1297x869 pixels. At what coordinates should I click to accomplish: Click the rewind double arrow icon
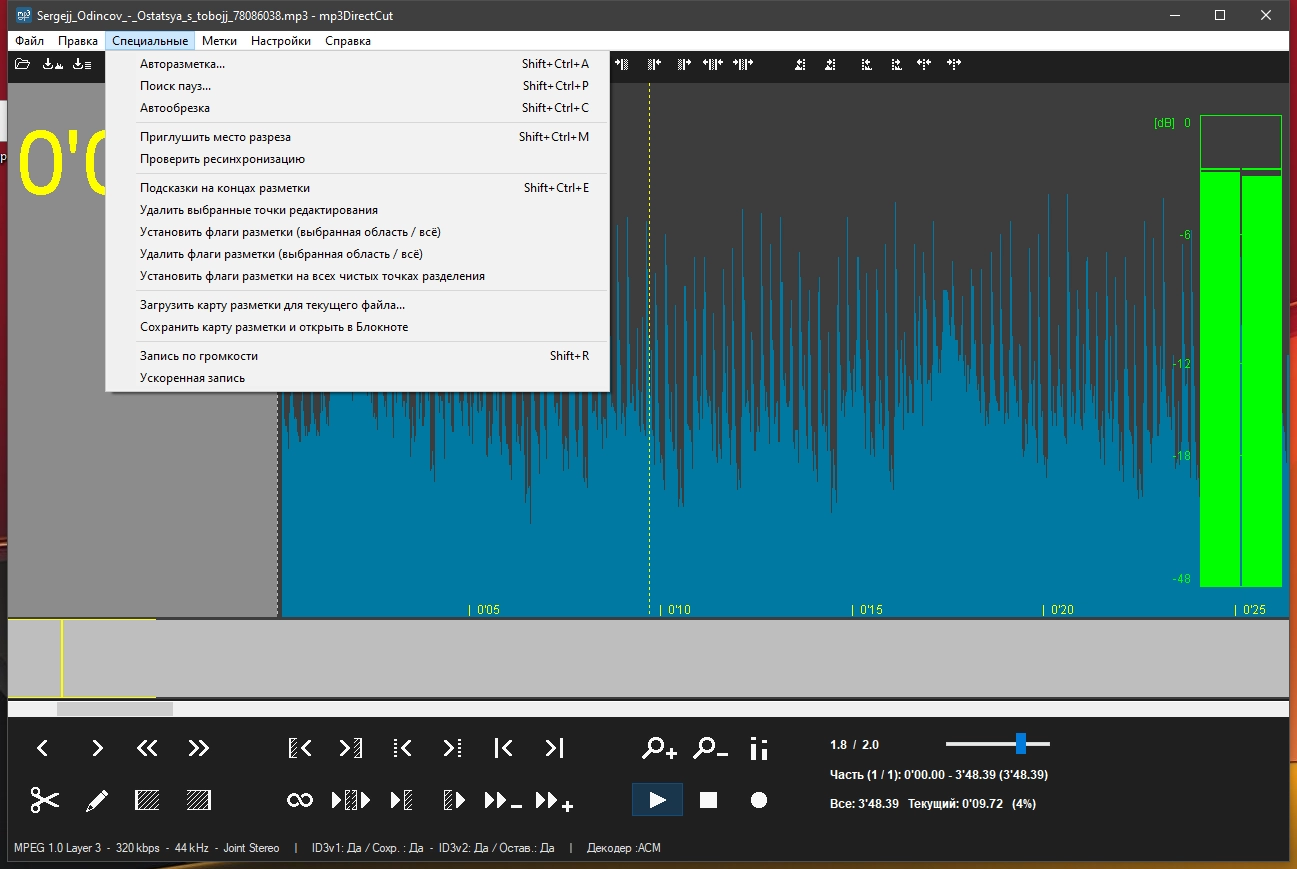[147, 748]
